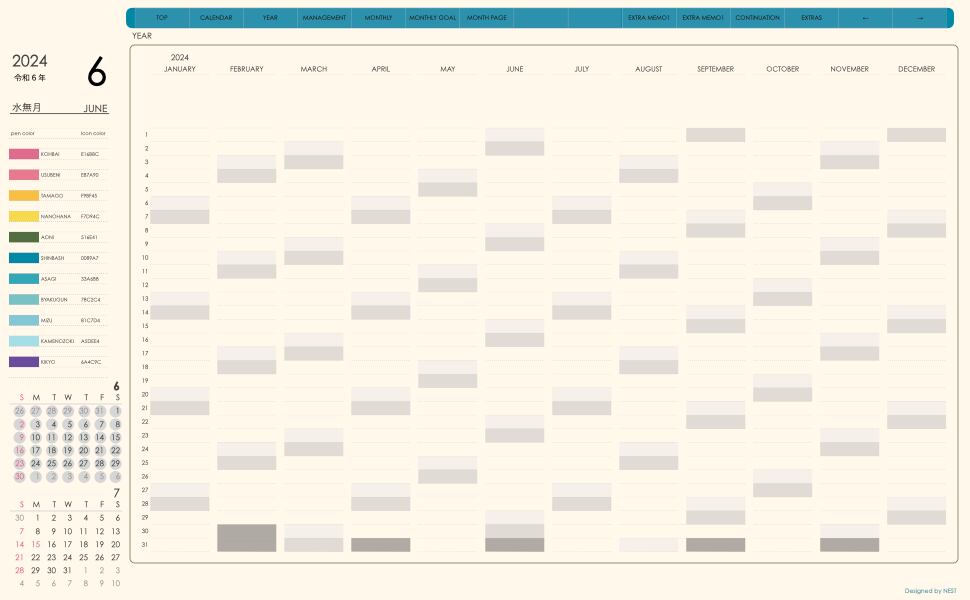Click the JANUARY column header
The height and width of the screenshot is (600, 970).
(179, 69)
